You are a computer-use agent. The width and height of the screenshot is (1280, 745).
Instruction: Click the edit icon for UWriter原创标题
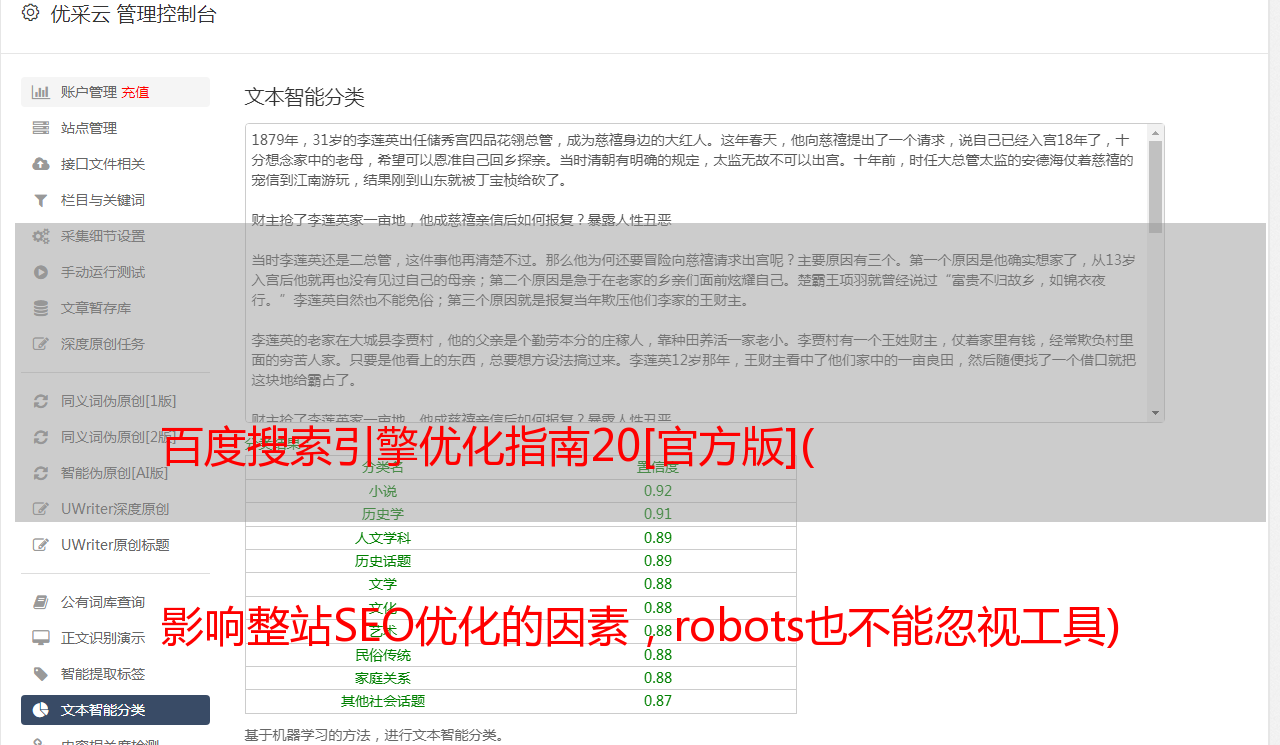[x=40, y=545]
